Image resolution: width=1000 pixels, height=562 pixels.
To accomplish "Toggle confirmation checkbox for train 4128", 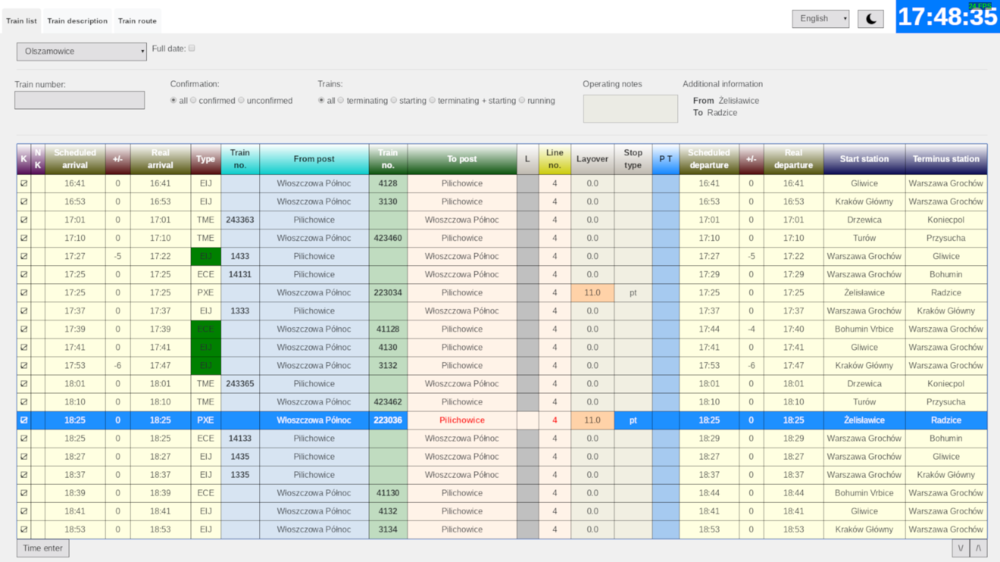I will (24, 183).
